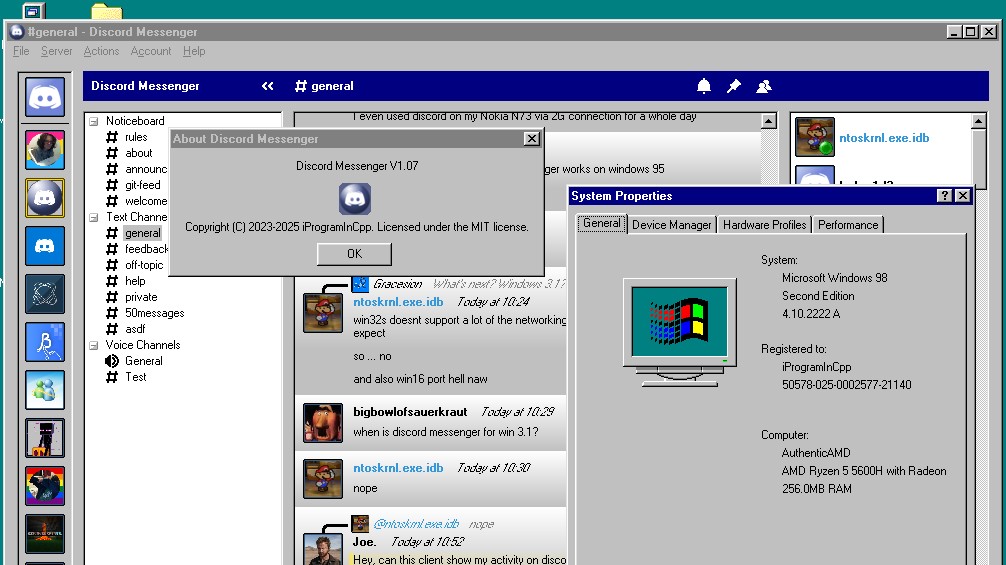Switch to the Device Manager tab
1006x565 pixels.
[x=672, y=225]
